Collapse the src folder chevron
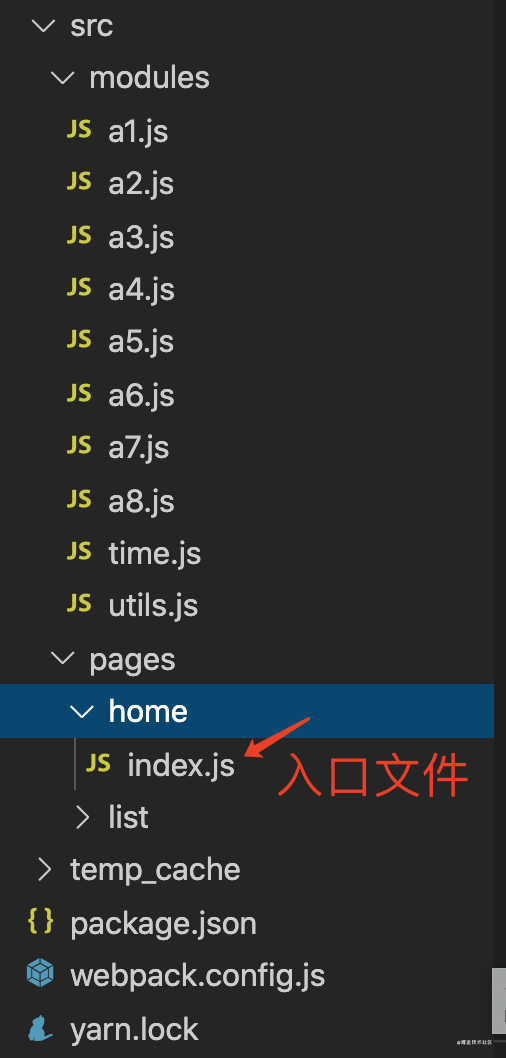The height and width of the screenshot is (1058, 506). click(44, 26)
